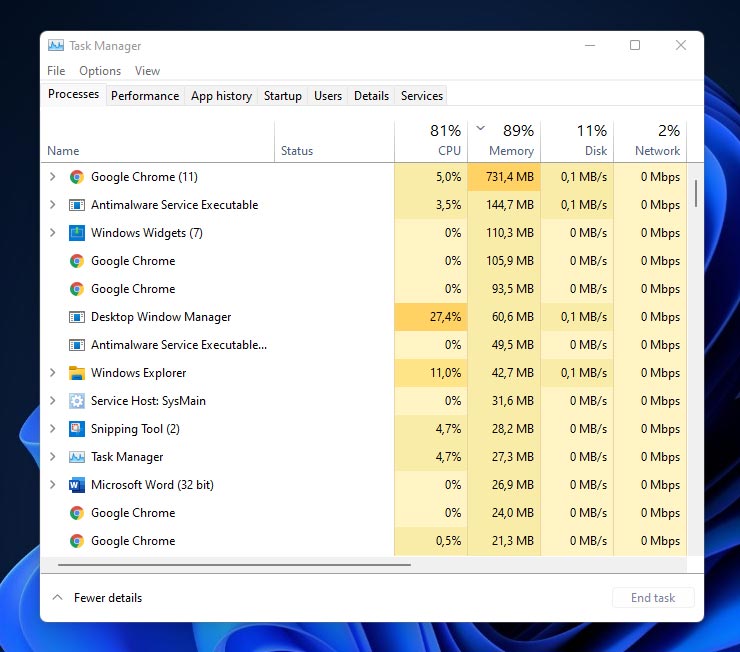Switch to the Performance tab

pyautogui.click(x=145, y=96)
